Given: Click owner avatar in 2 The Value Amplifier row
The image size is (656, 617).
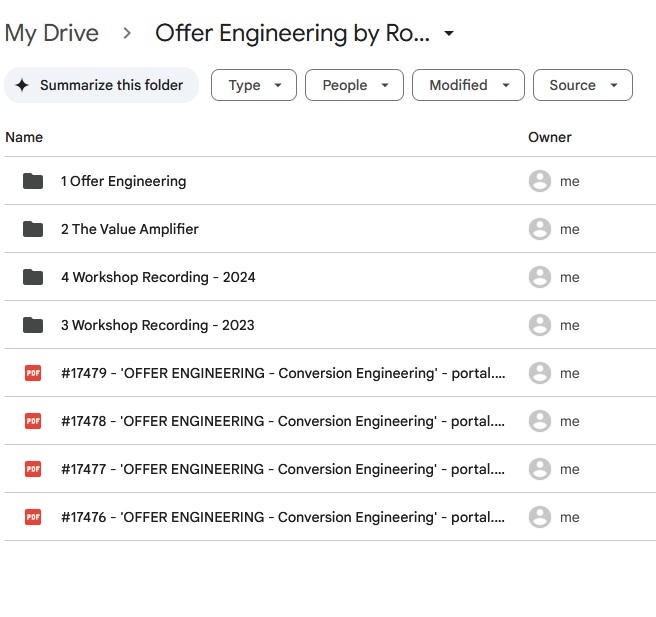Looking at the screenshot, I should pyautogui.click(x=540, y=229).
